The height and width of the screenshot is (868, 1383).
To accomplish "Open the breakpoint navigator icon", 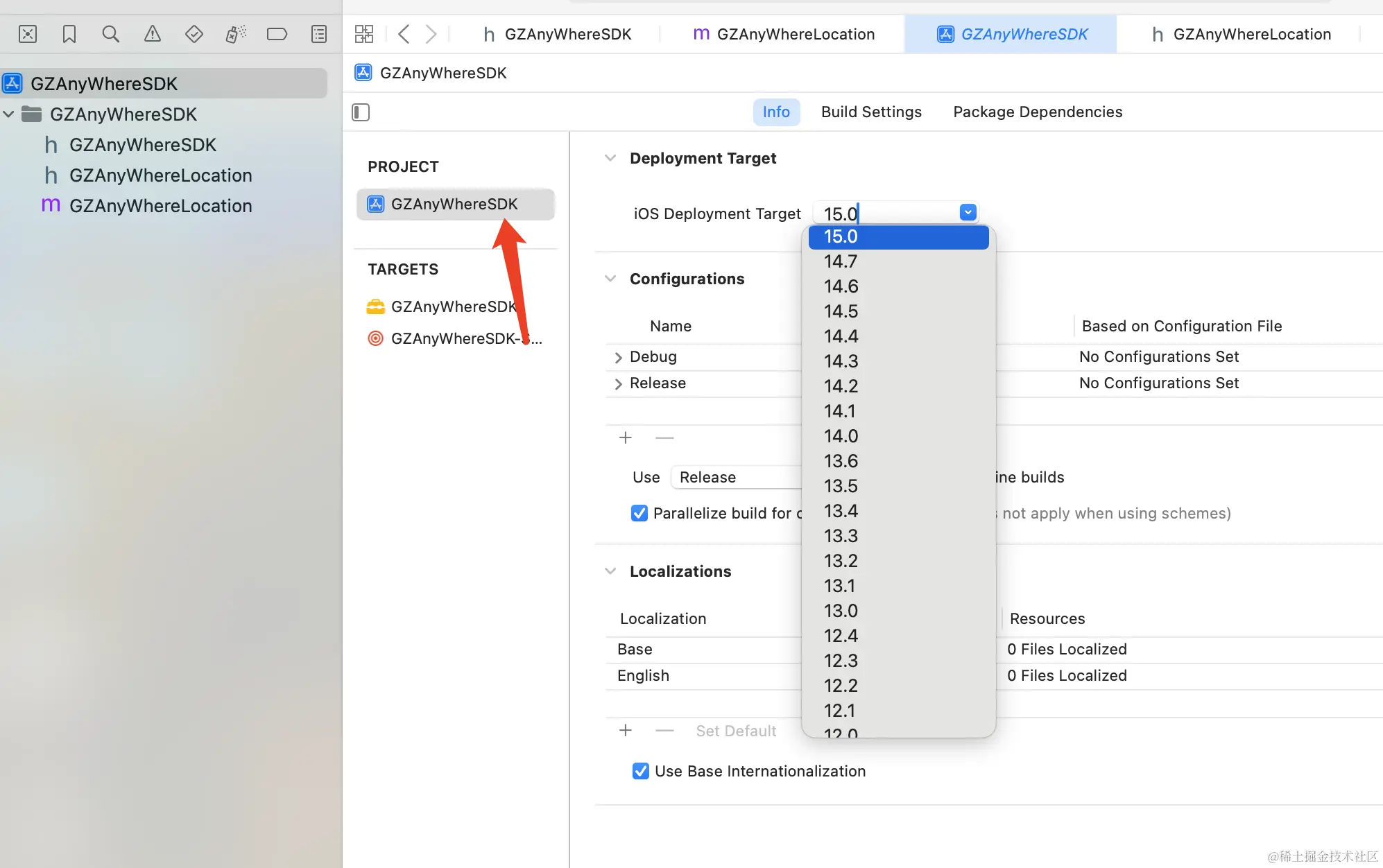I will pyautogui.click(x=277, y=34).
